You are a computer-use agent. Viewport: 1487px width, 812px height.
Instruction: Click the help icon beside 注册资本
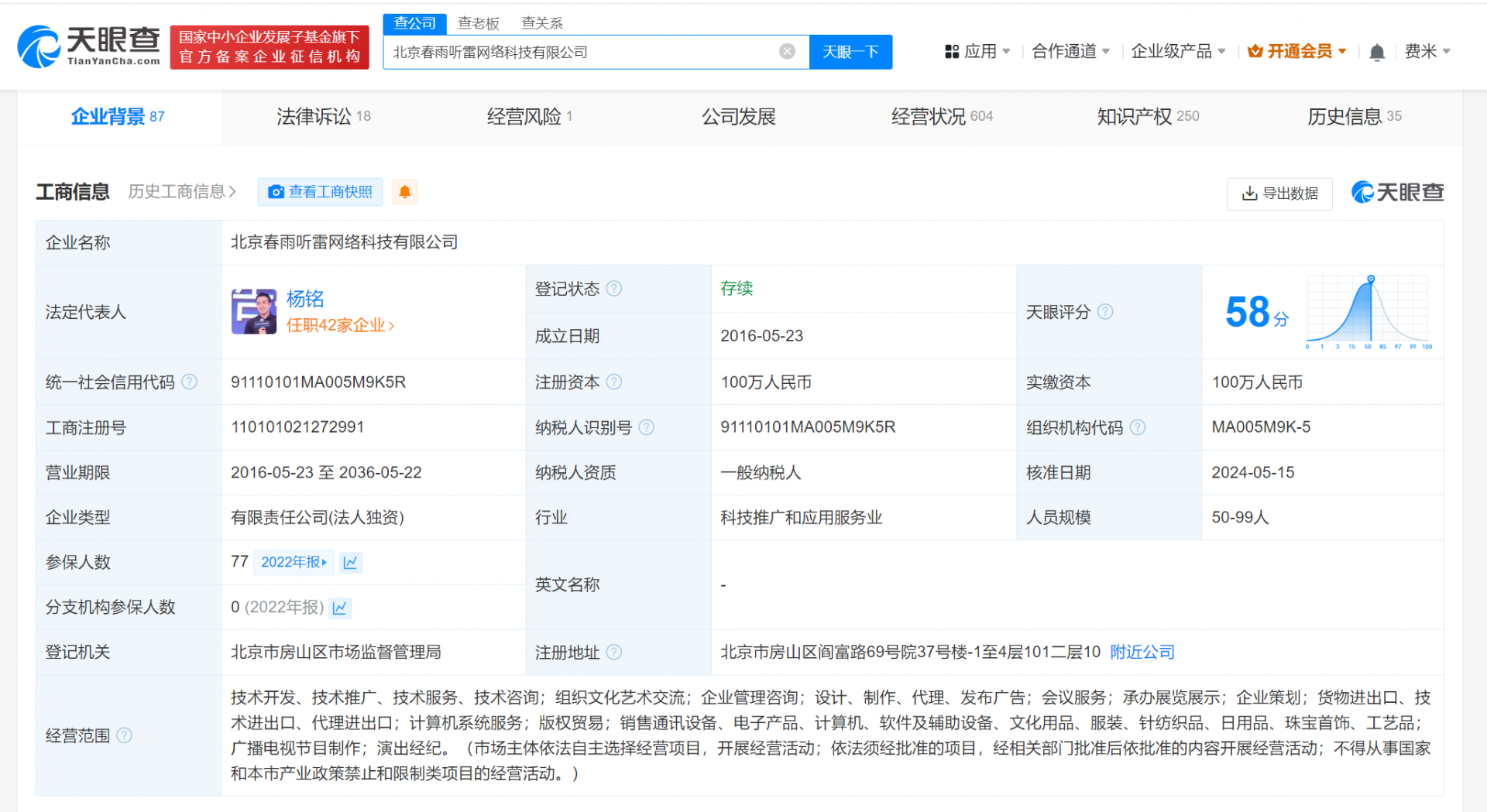tap(614, 382)
